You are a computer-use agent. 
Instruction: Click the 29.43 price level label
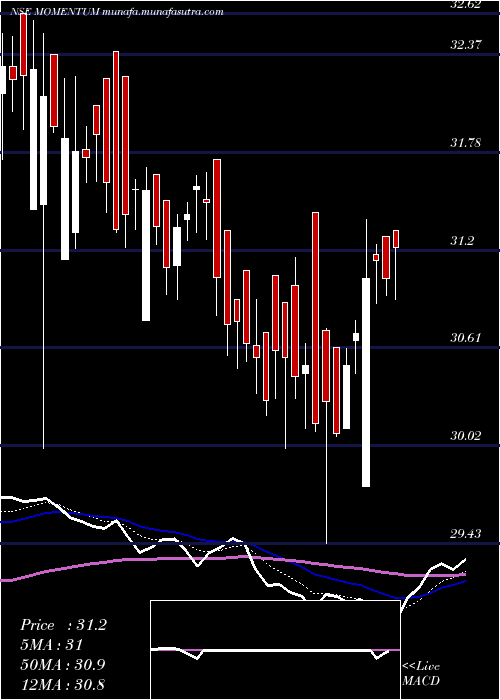466,533
